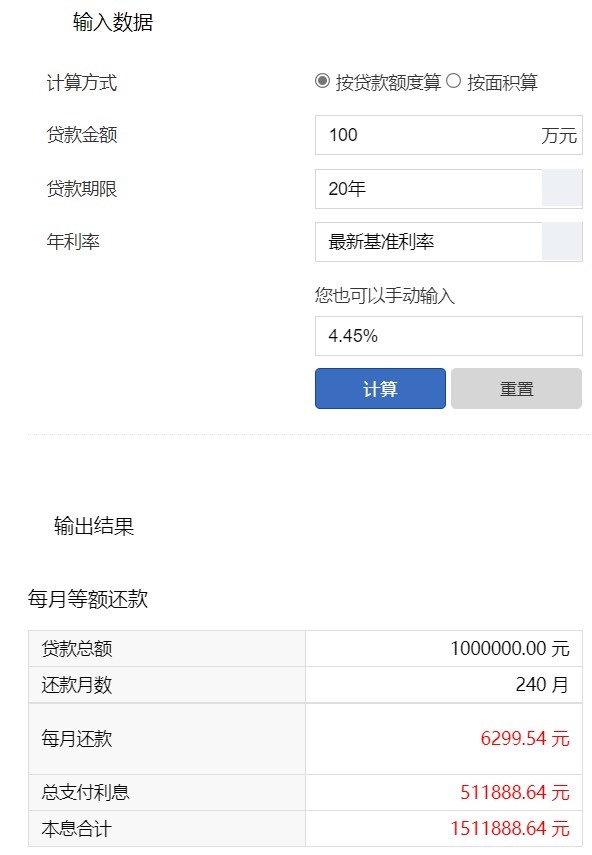Viewport: 592px width, 855px height.
Task: Select the 按面积算 radio button
Action: pos(453,81)
